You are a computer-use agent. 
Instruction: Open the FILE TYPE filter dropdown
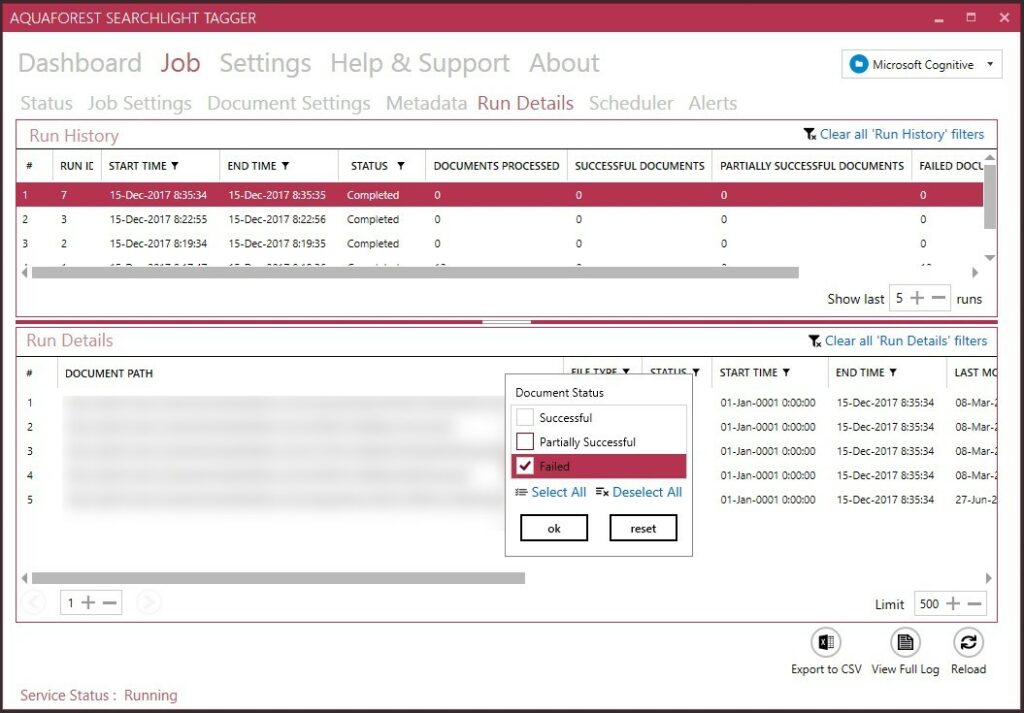point(627,371)
